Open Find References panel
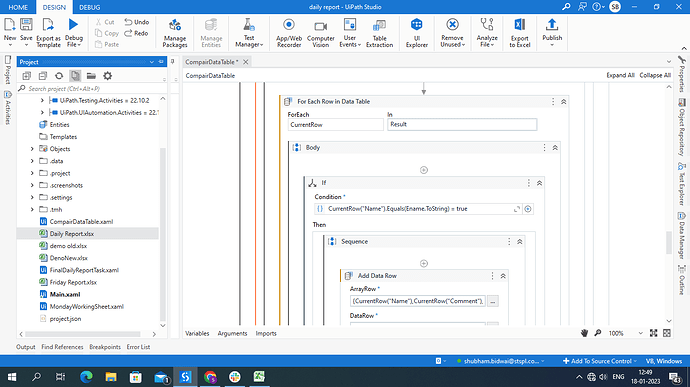This screenshot has height=387, width=690. [x=62, y=347]
